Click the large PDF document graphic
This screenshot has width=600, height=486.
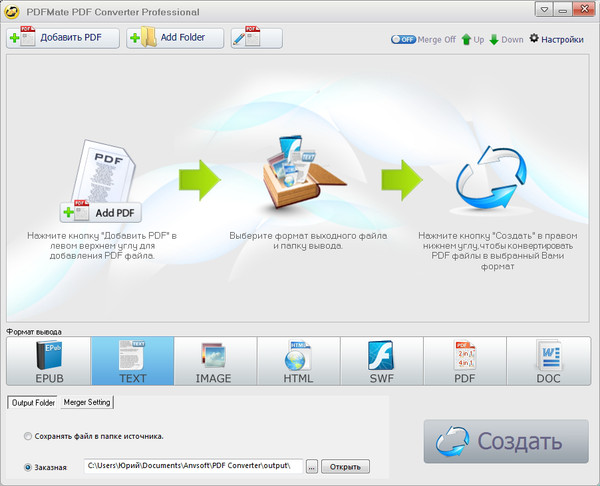coord(104,171)
